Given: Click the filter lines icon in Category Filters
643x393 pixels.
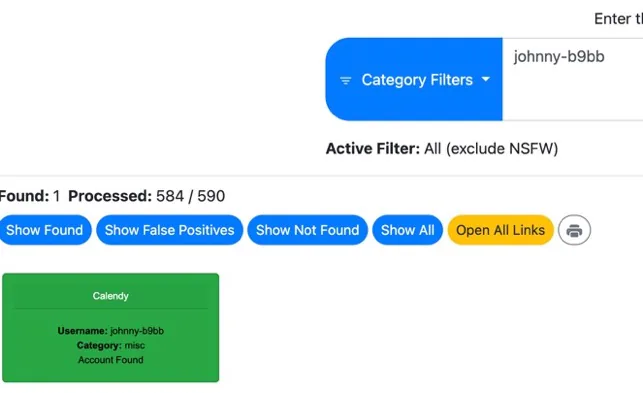Looking at the screenshot, I should click(346, 80).
